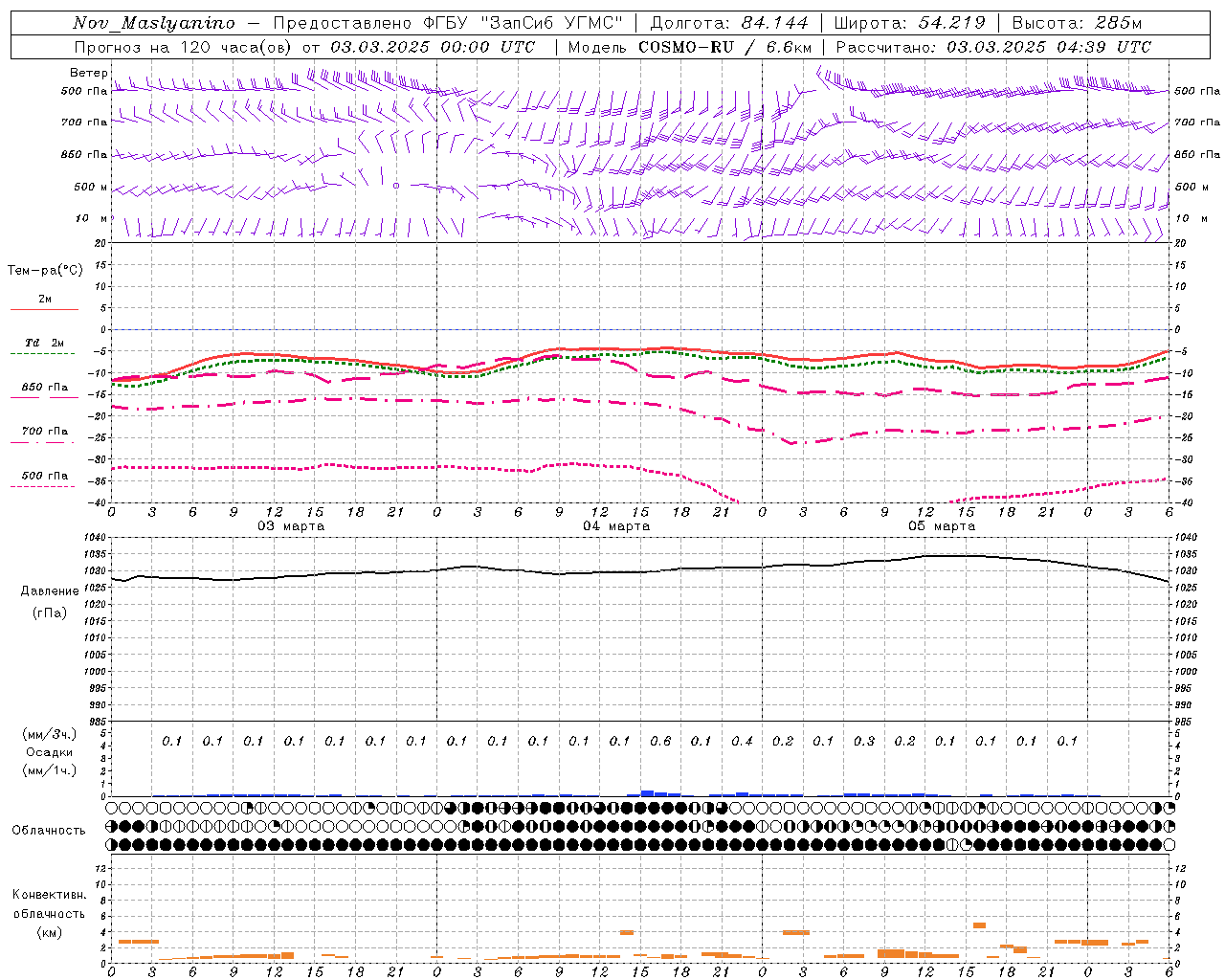Click the 0.3 precipitation value

click(x=864, y=741)
